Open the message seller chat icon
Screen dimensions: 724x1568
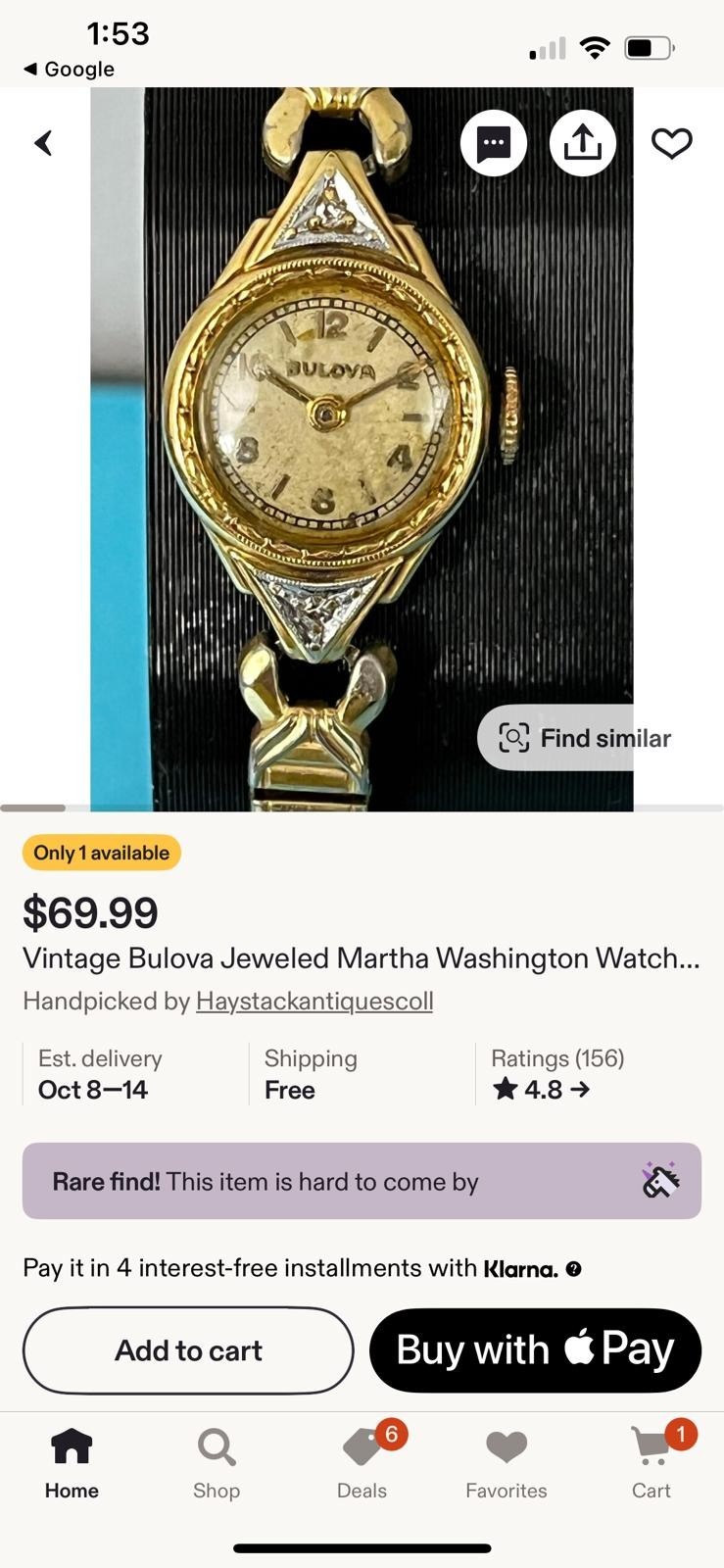tap(494, 143)
